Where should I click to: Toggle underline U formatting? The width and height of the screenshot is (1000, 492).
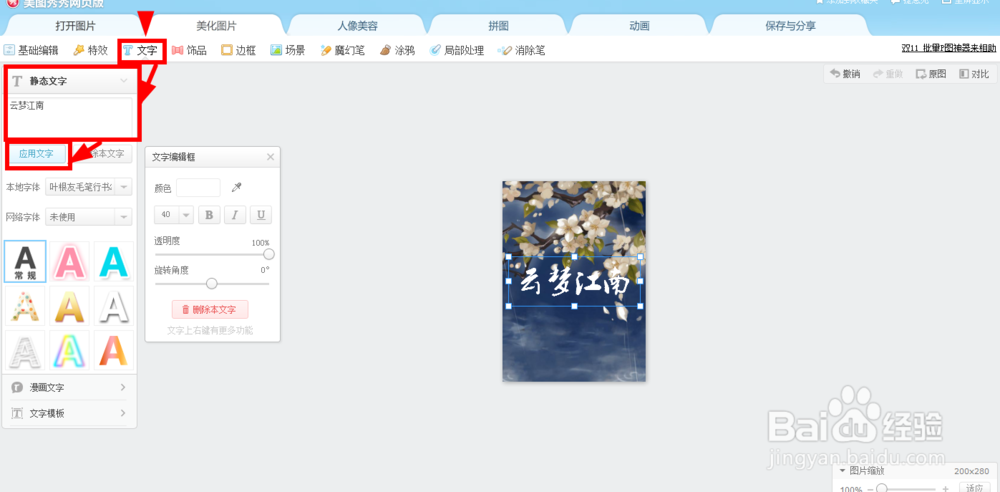[261, 215]
